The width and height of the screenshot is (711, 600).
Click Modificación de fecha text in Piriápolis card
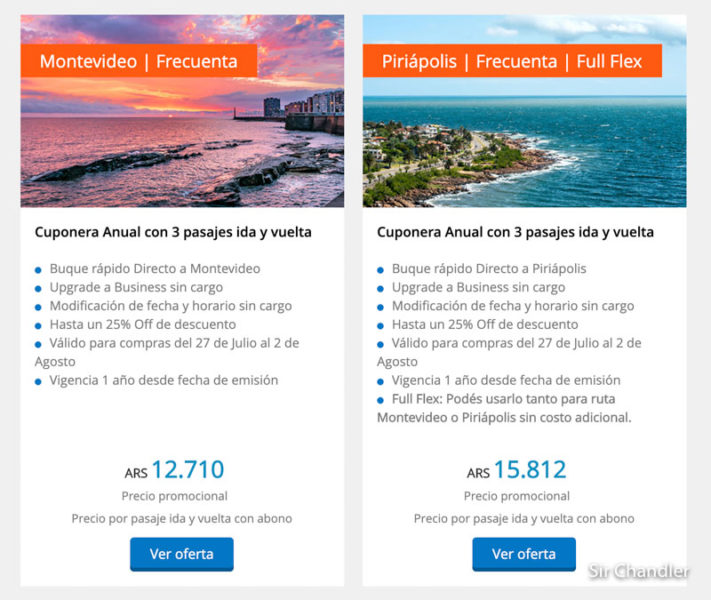[x=513, y=306]
